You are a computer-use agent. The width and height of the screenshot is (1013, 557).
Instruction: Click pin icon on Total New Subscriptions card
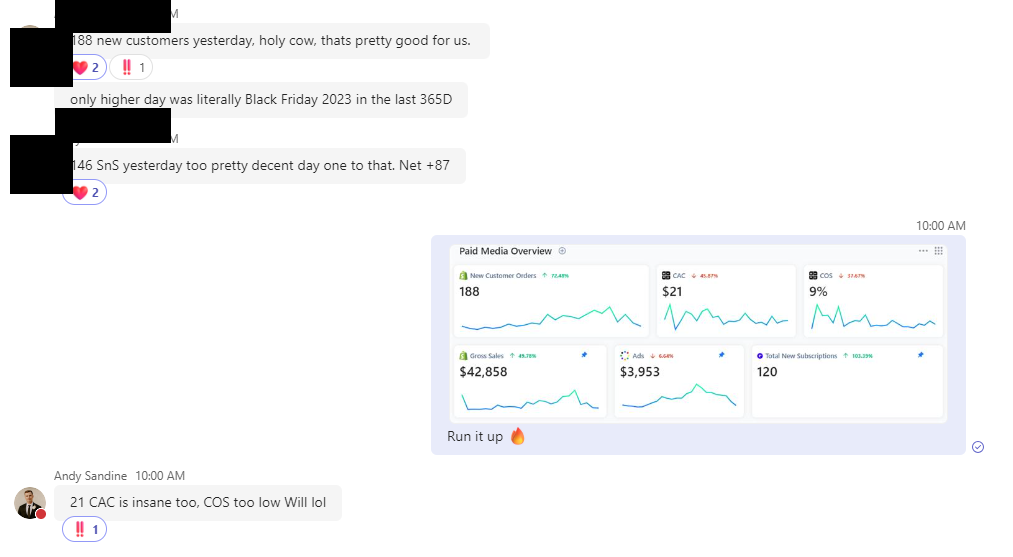921,355
